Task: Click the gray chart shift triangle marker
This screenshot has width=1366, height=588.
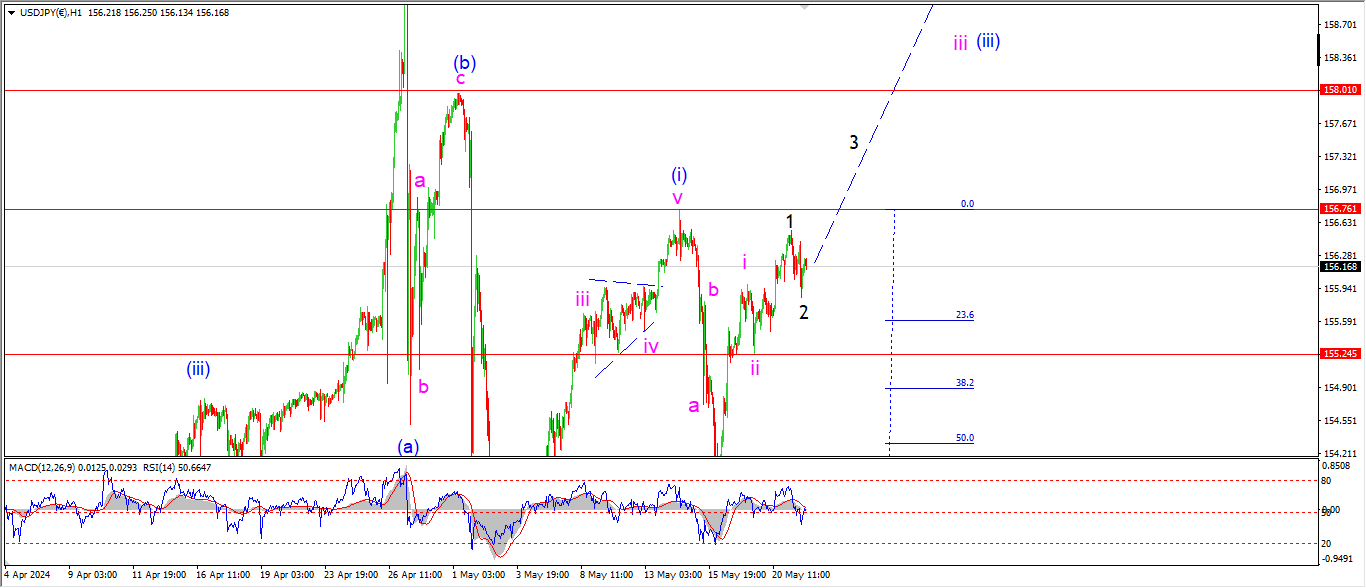Action: (x=804, y=7)
